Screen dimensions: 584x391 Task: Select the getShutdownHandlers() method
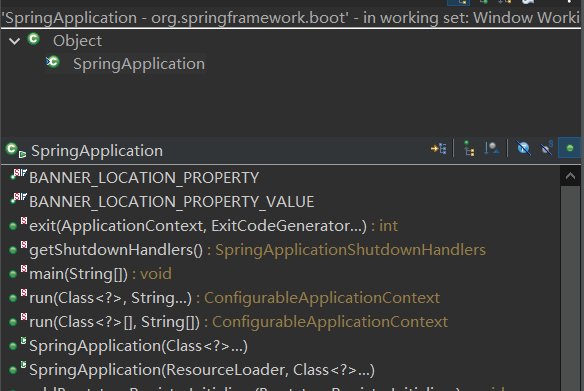(x=257, y=250)
